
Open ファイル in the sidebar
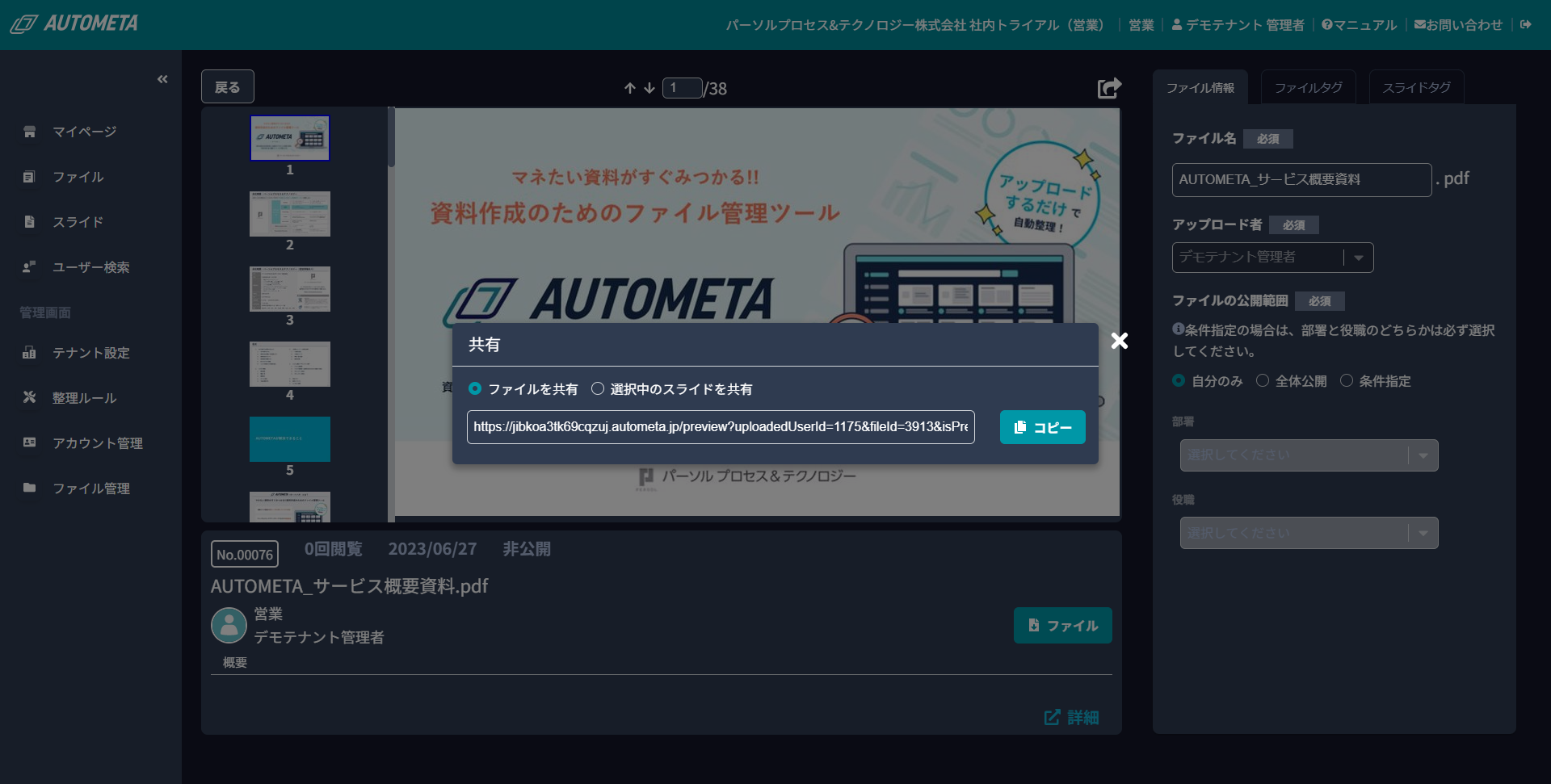tap(78, 177)
